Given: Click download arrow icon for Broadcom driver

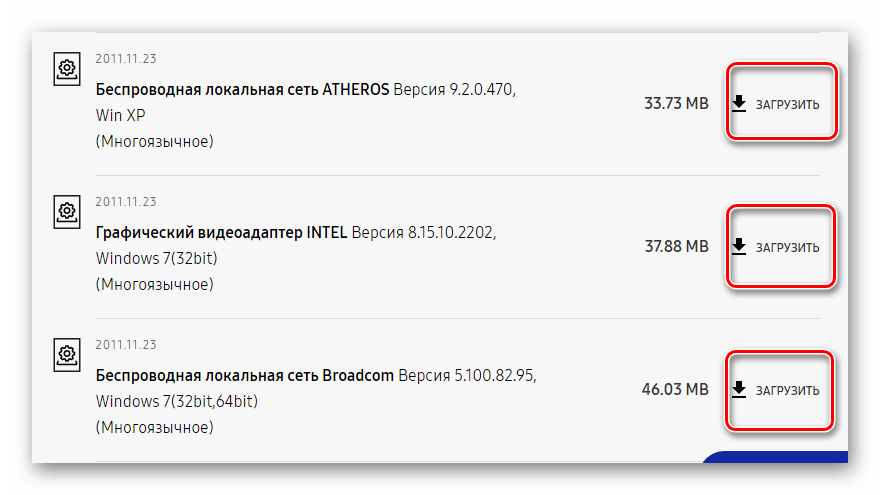Looking at the screenshot, I should point(739,389).
